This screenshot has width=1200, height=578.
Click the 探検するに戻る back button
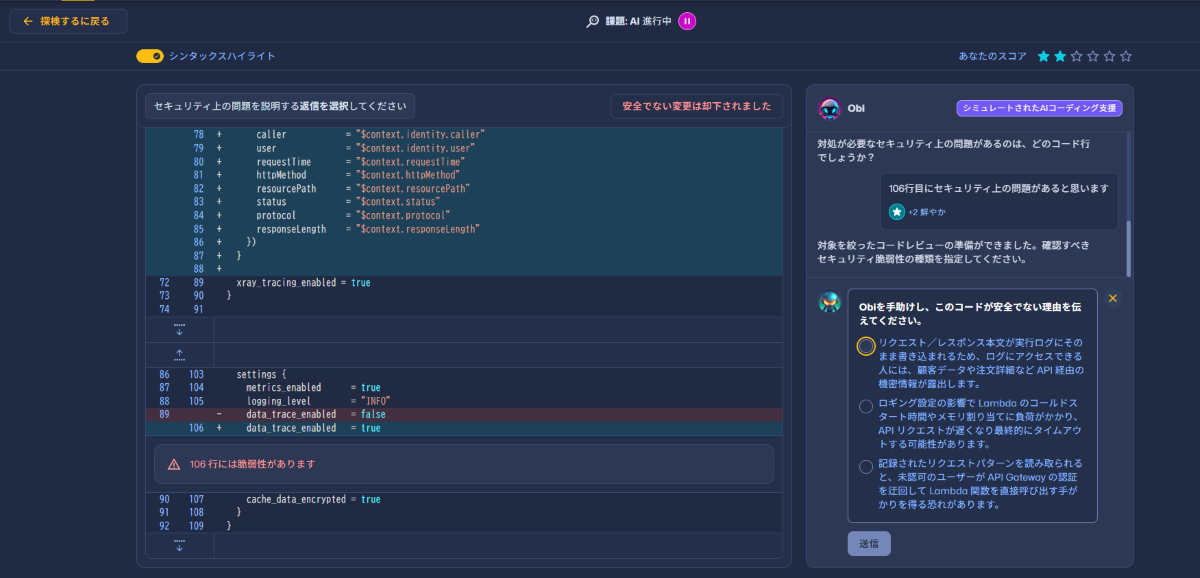tap(66, 20)
